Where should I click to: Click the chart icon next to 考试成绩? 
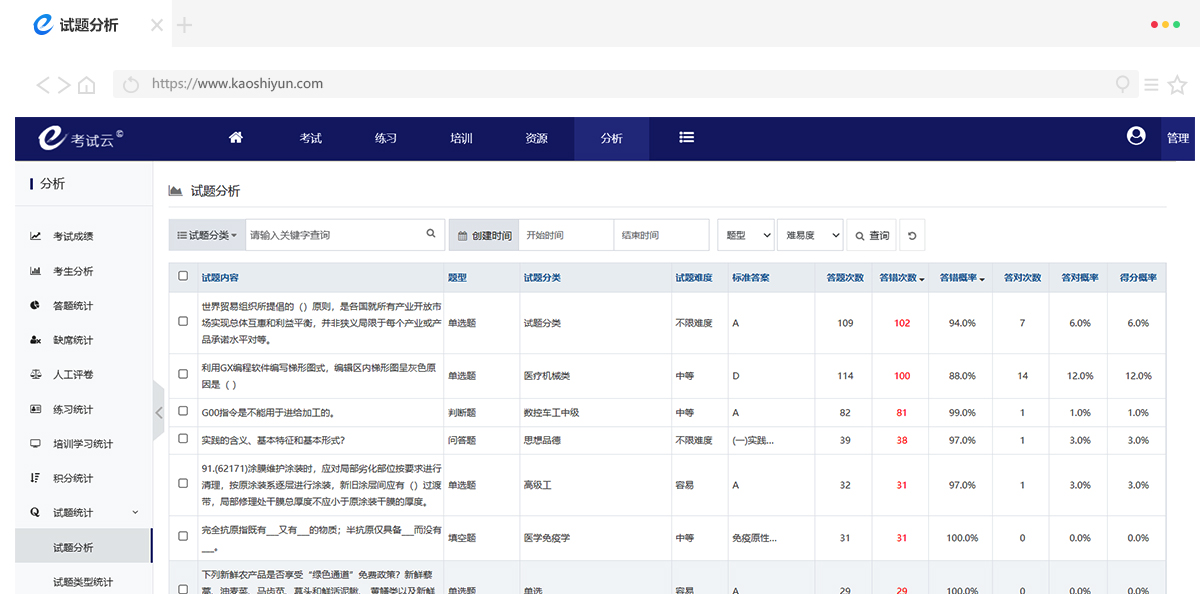click(35, 236)
